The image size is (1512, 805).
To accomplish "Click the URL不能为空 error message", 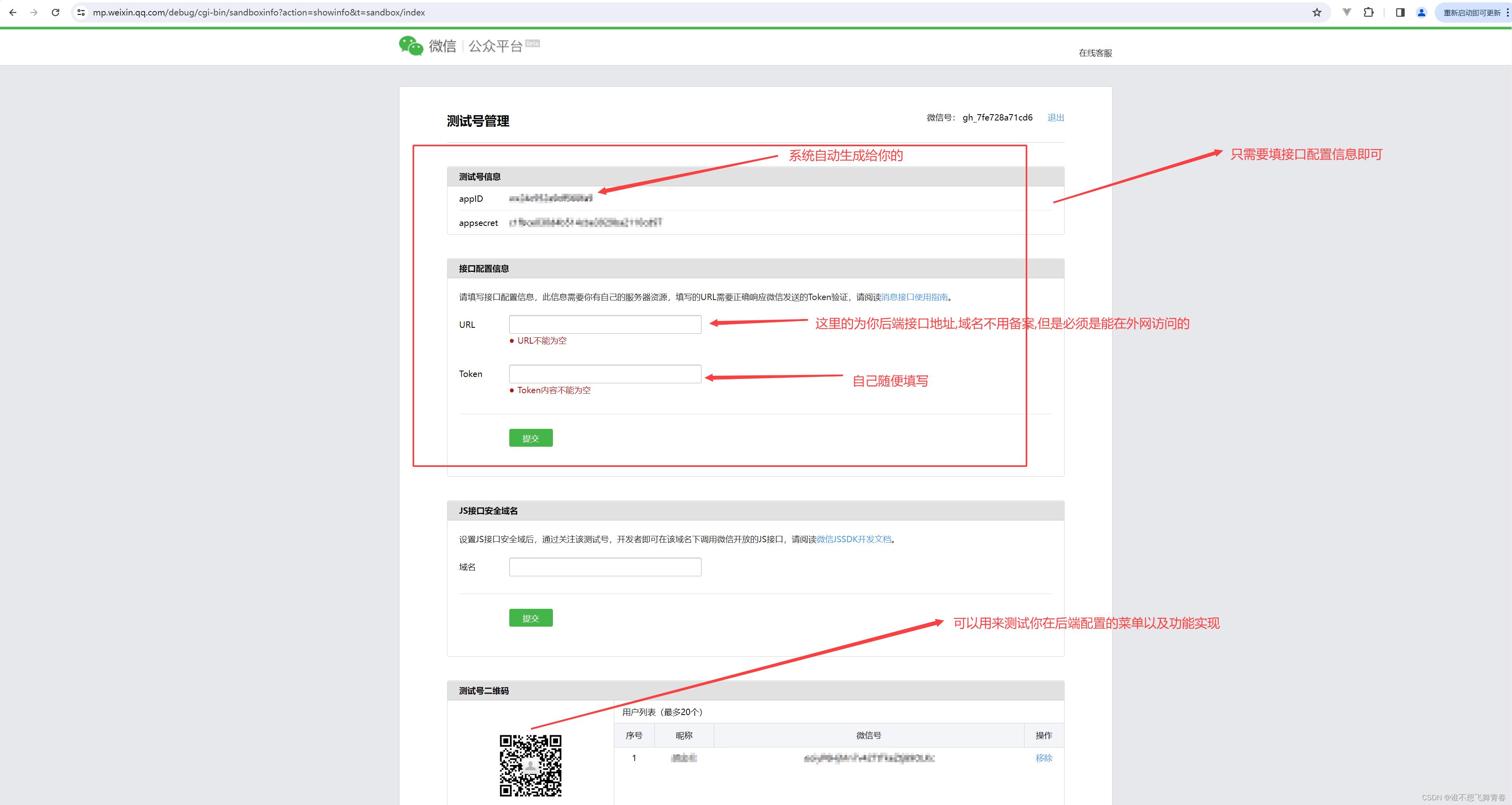I will click(542, 340).
